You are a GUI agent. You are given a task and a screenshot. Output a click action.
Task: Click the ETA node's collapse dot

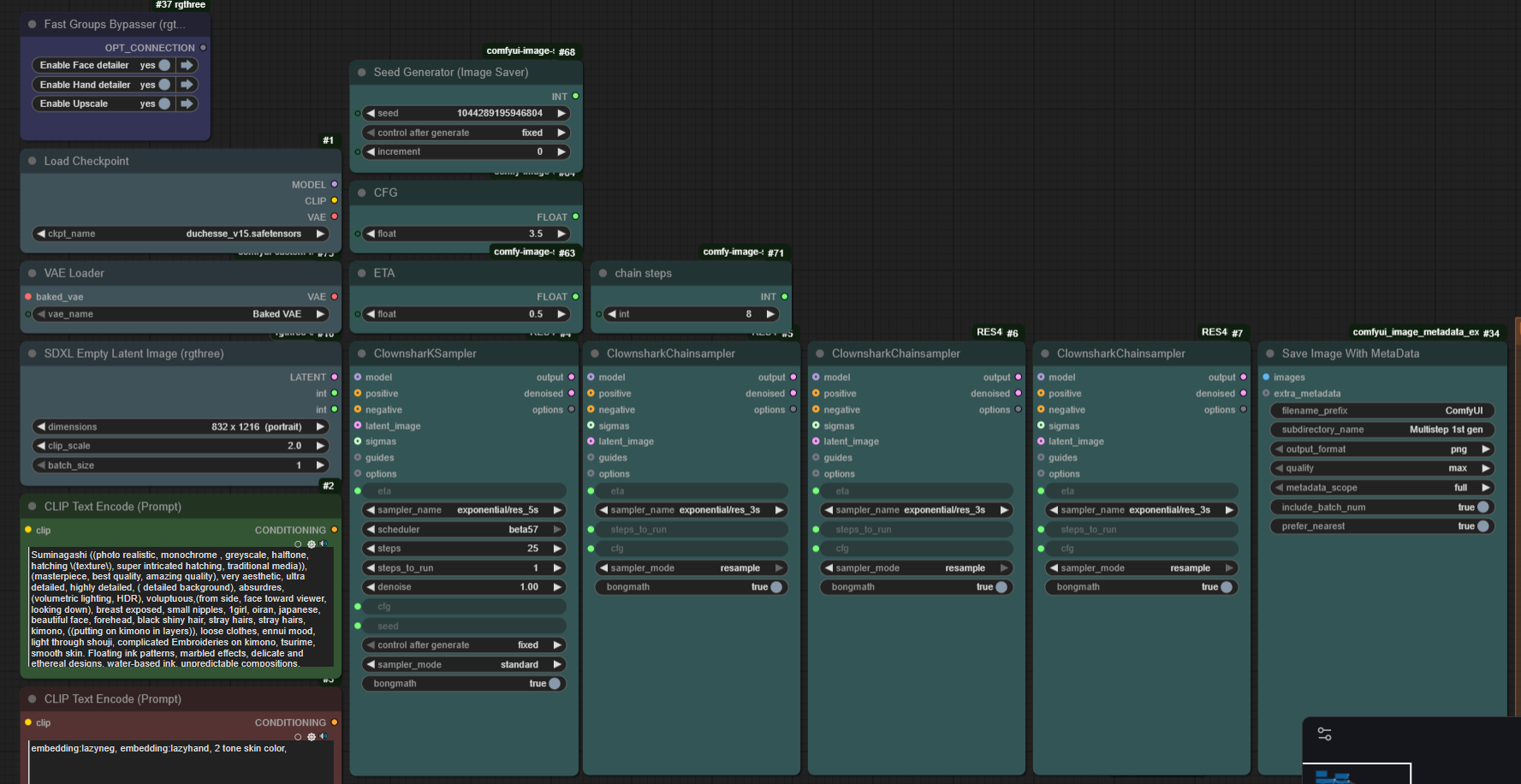362,274
